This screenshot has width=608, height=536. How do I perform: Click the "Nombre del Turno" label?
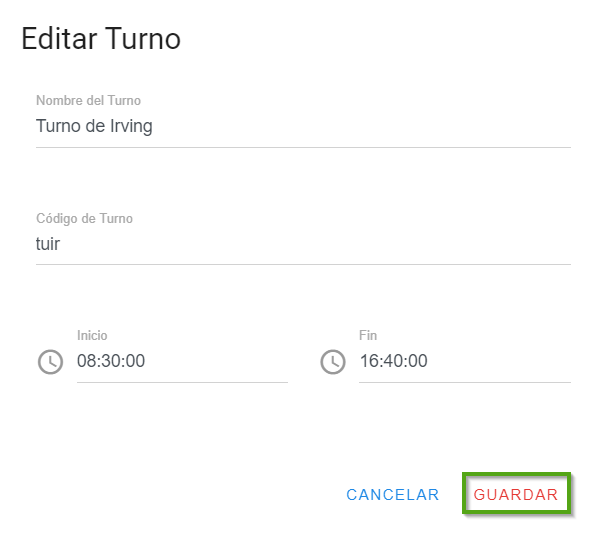coord(88,100)
